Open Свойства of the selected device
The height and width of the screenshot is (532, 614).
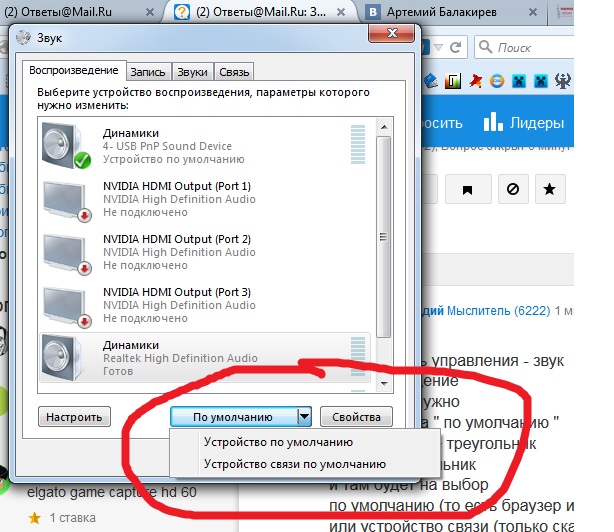point(356,417)
